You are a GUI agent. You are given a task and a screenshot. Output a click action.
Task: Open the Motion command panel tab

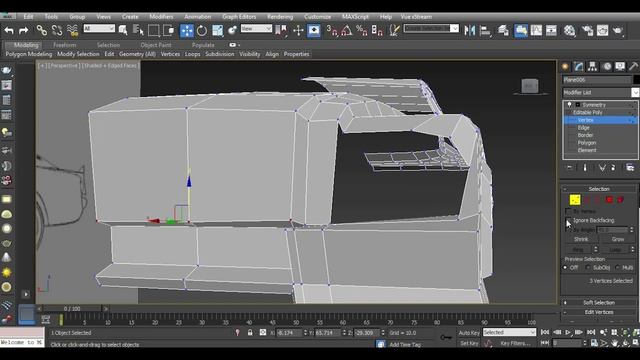[x=607, y=67]
